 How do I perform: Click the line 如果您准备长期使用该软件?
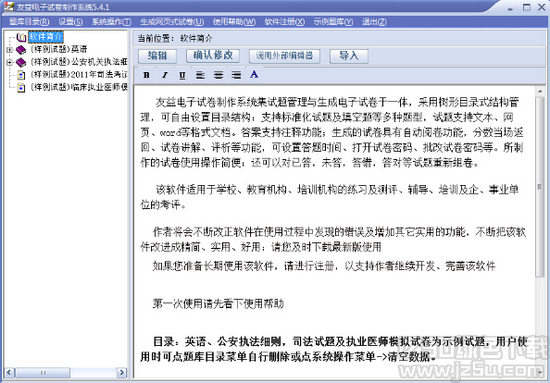coord(324,266)
